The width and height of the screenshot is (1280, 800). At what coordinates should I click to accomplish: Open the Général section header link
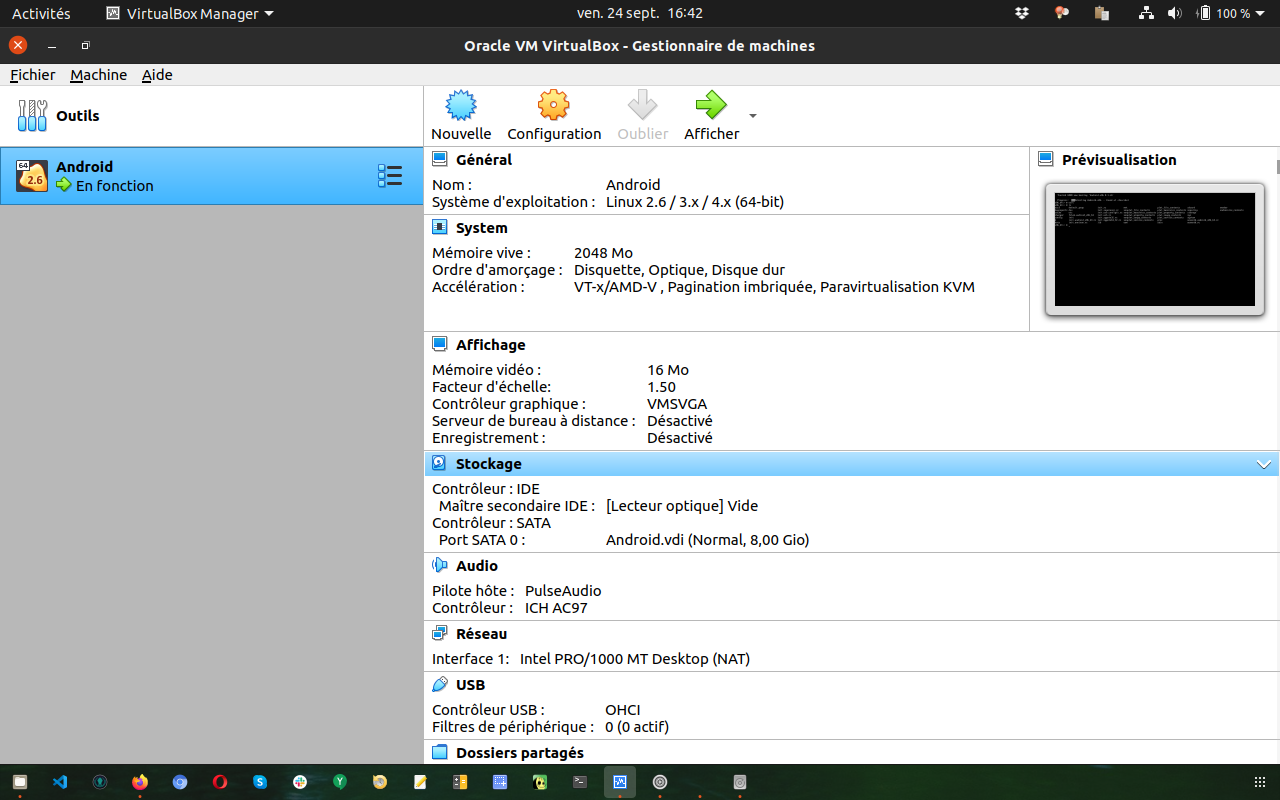[484, 160]
